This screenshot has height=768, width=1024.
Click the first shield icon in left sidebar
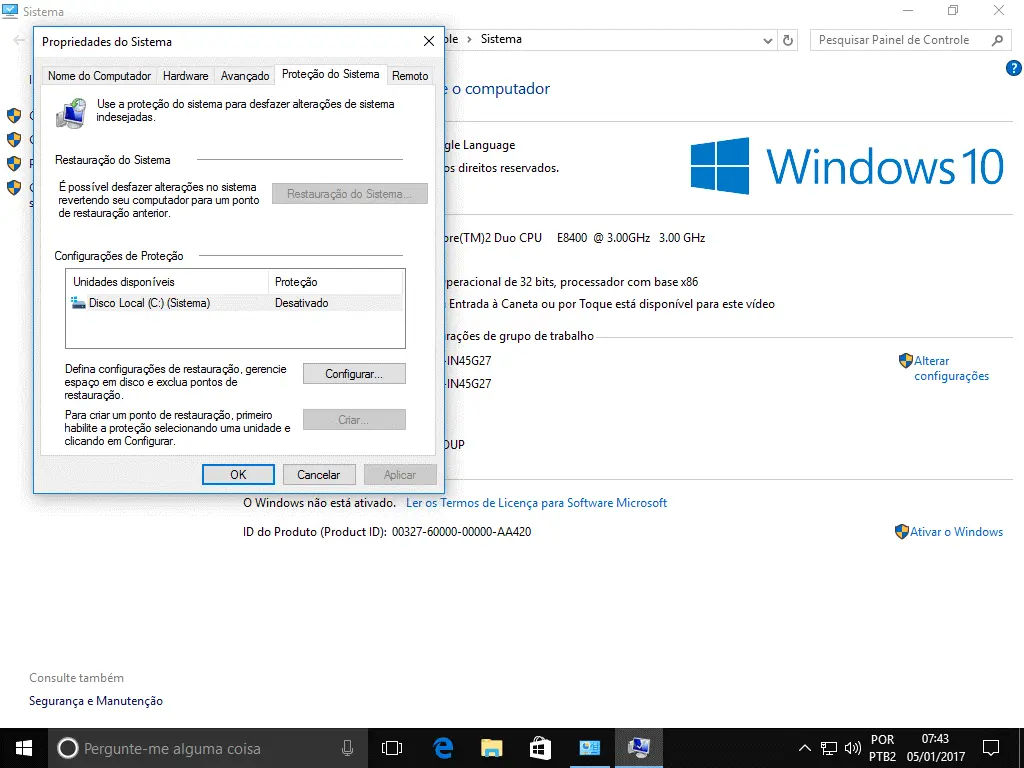click(x=14, y=116)
